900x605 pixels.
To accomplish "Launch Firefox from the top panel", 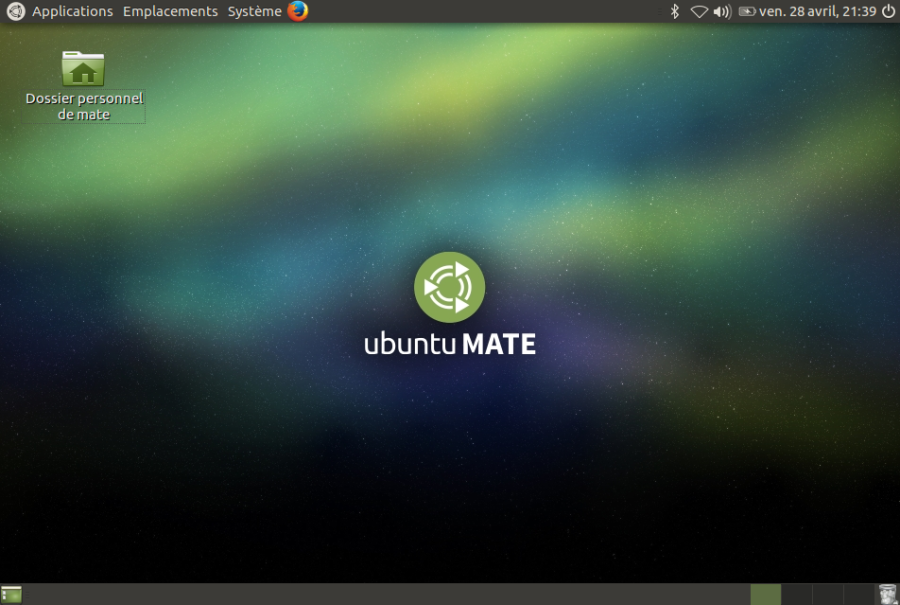I will (x=297, y=12).
